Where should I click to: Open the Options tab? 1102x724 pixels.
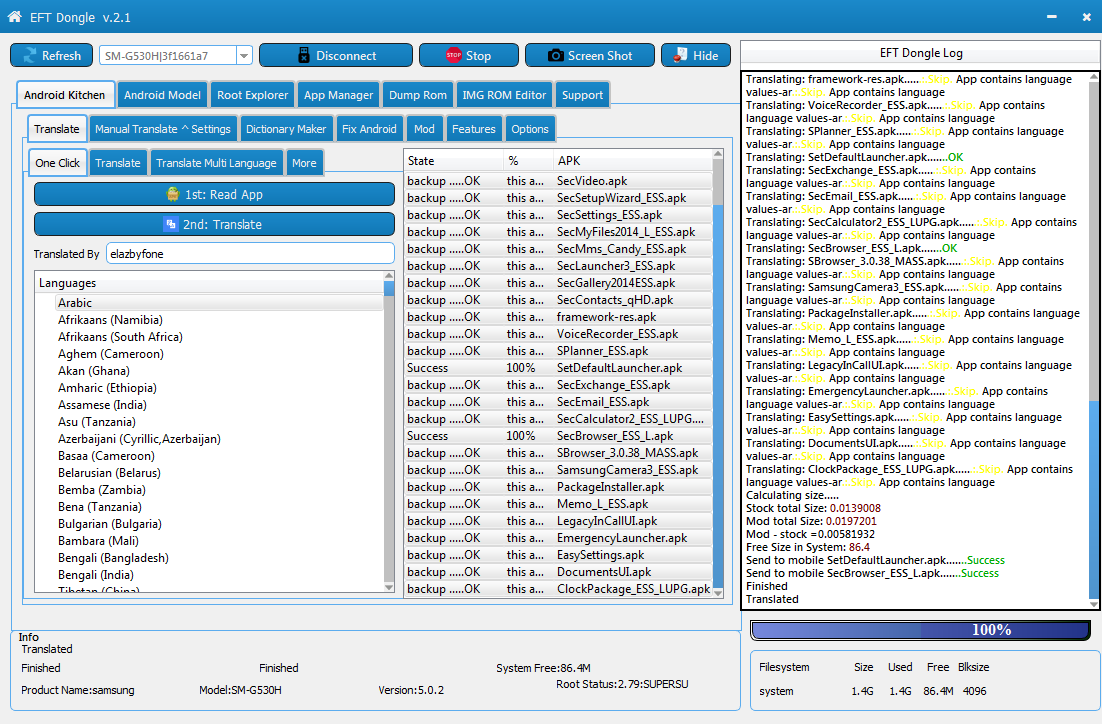530,129
